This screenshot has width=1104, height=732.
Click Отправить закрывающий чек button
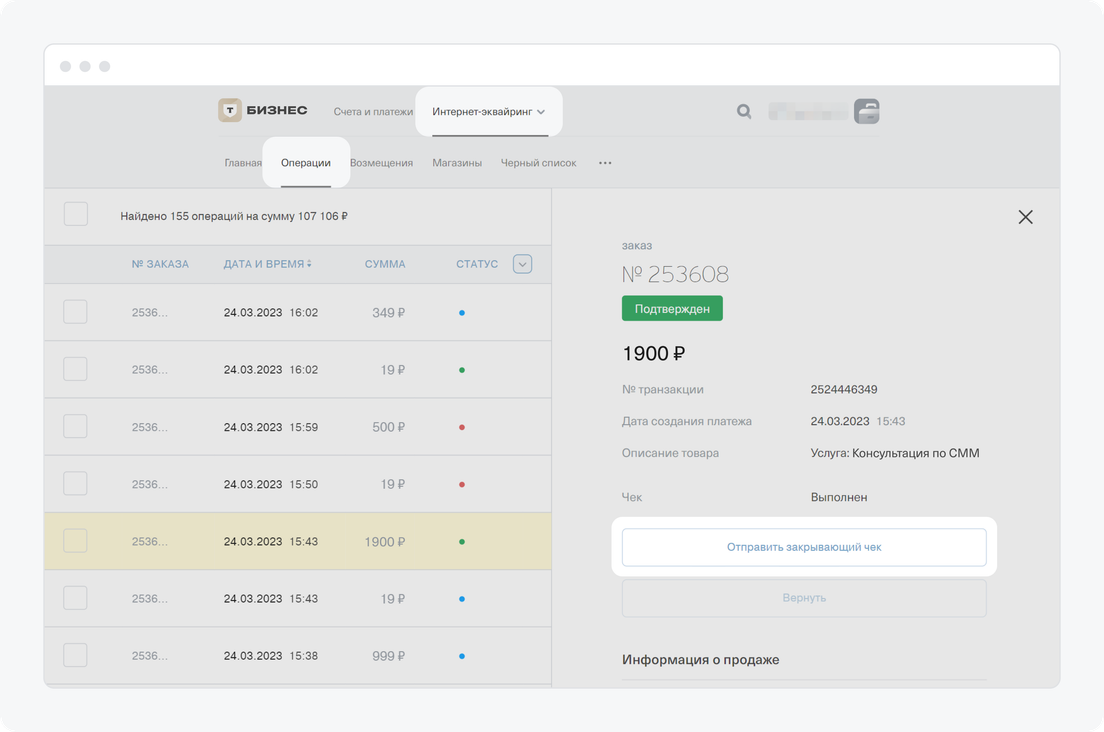click(x=804, y=547)
